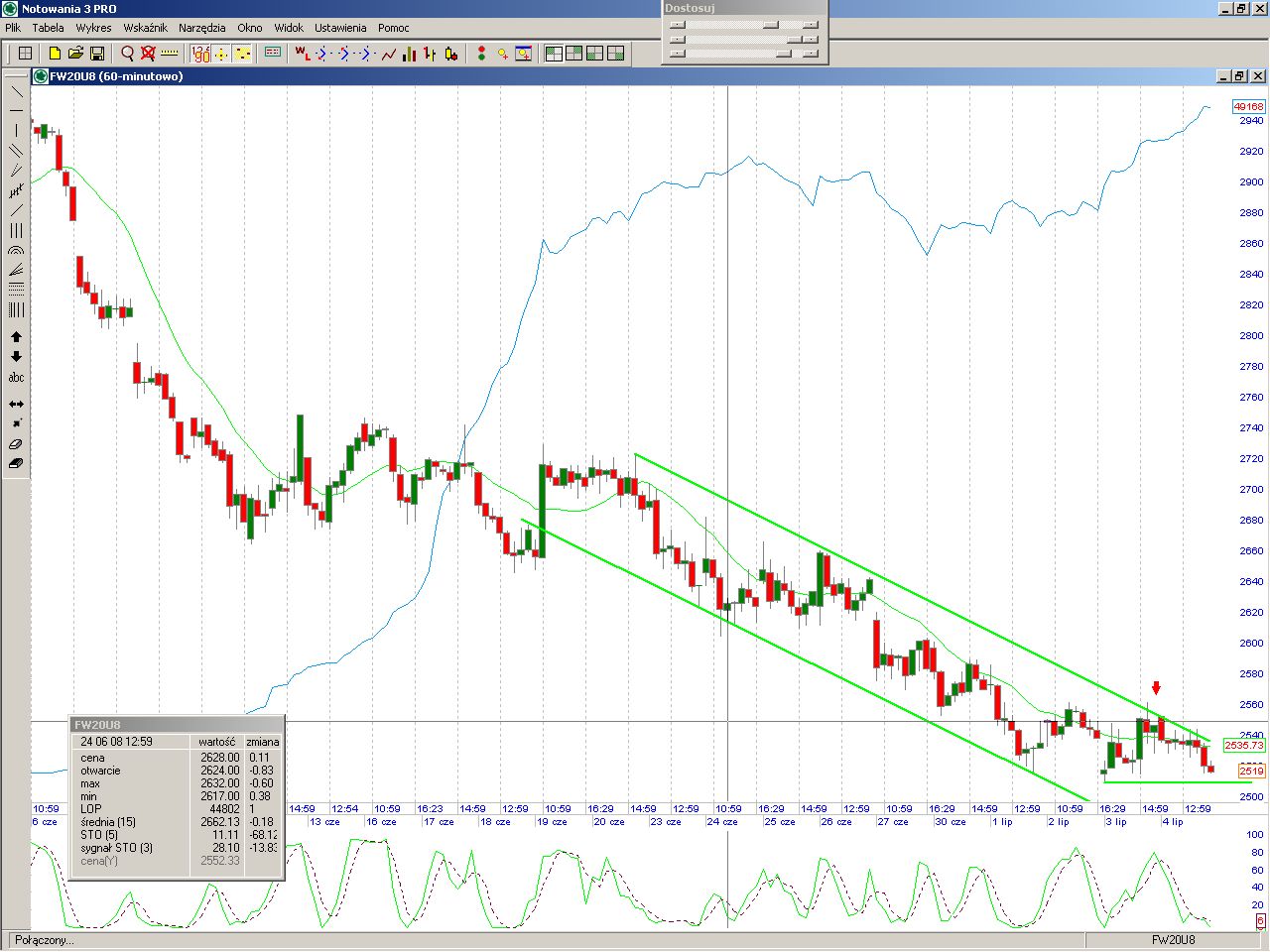Image resolution: width=1270 pixels, height=952 pixels.
Task: Restore the FW20U8 chart window
Action: pos(1240,76)
